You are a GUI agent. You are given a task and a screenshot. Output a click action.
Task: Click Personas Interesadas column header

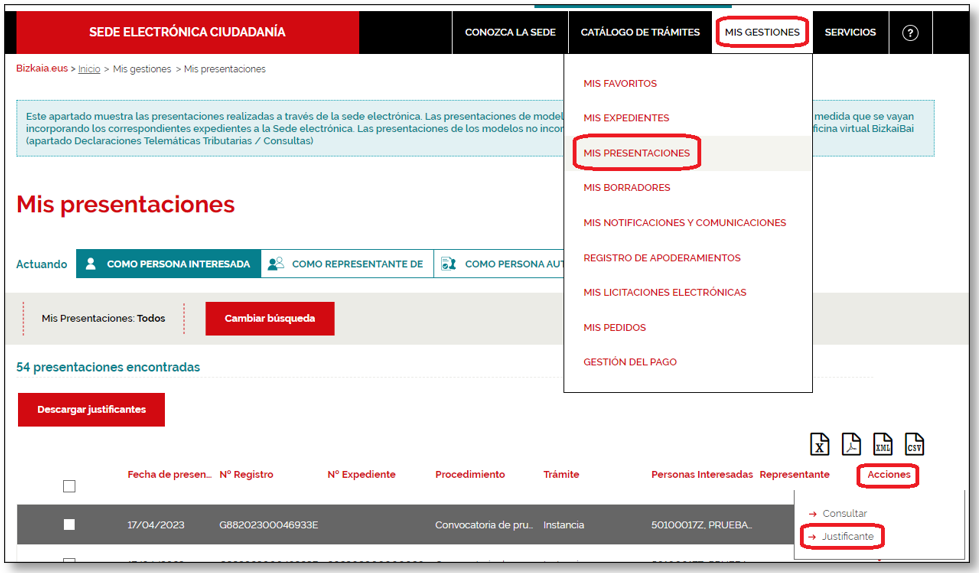point(702,474)
